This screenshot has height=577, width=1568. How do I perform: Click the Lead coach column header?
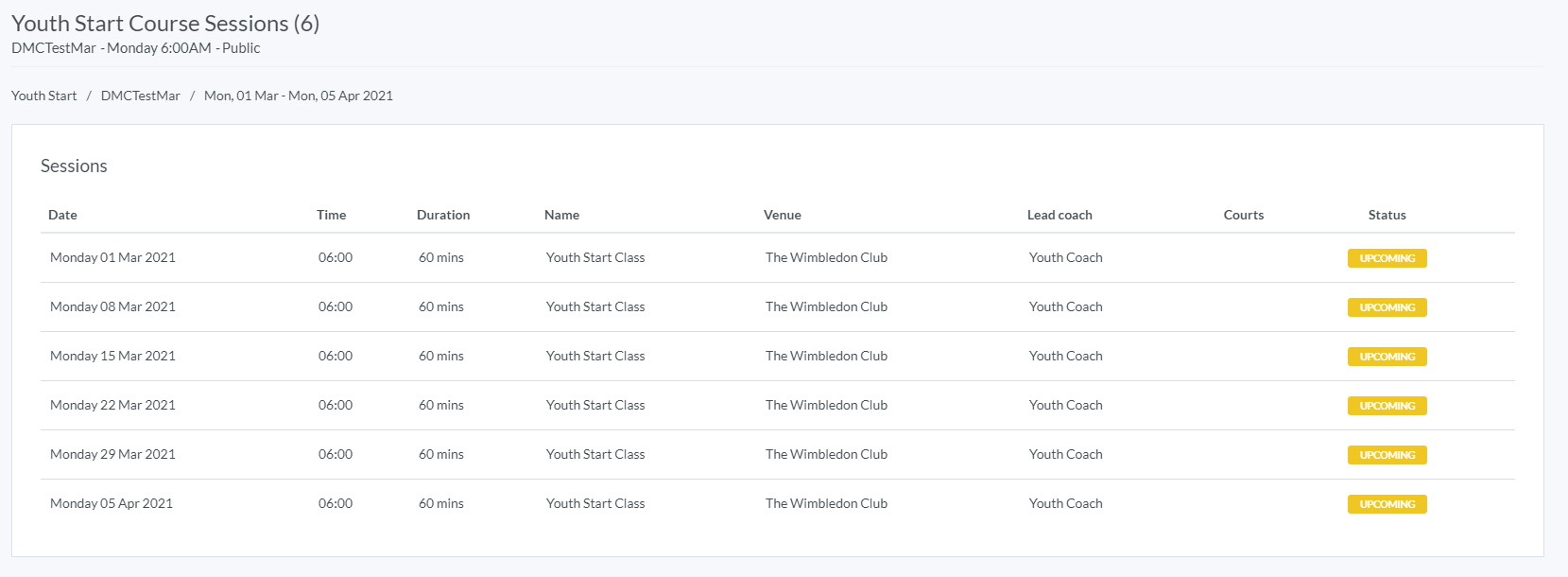tap(1059, 215)
